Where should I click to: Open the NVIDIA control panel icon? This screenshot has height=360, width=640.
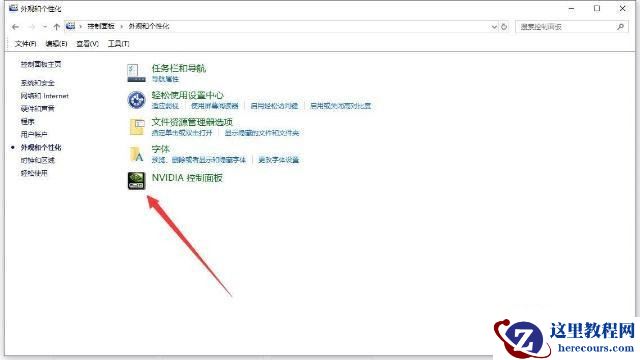pyautogui.click(x=136, y=180)
